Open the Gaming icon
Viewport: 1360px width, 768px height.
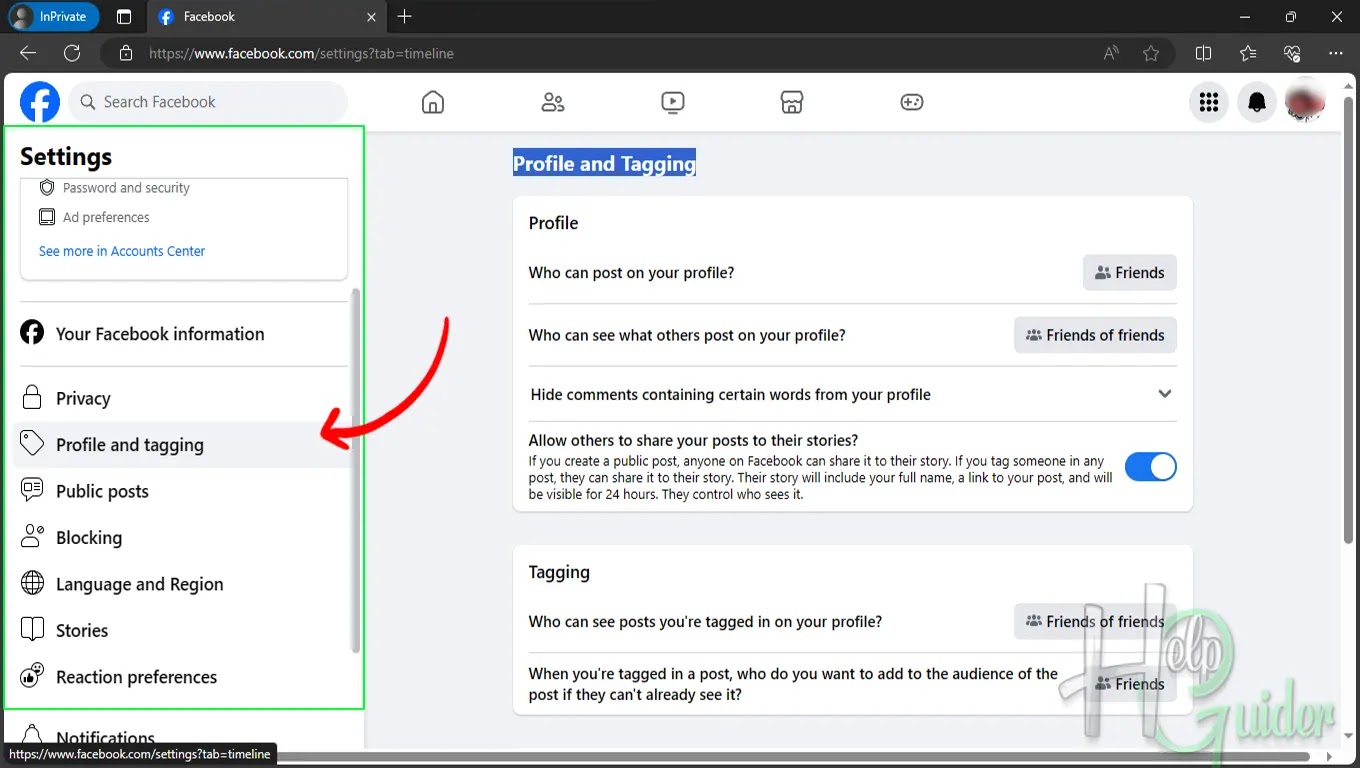[912, 102]
